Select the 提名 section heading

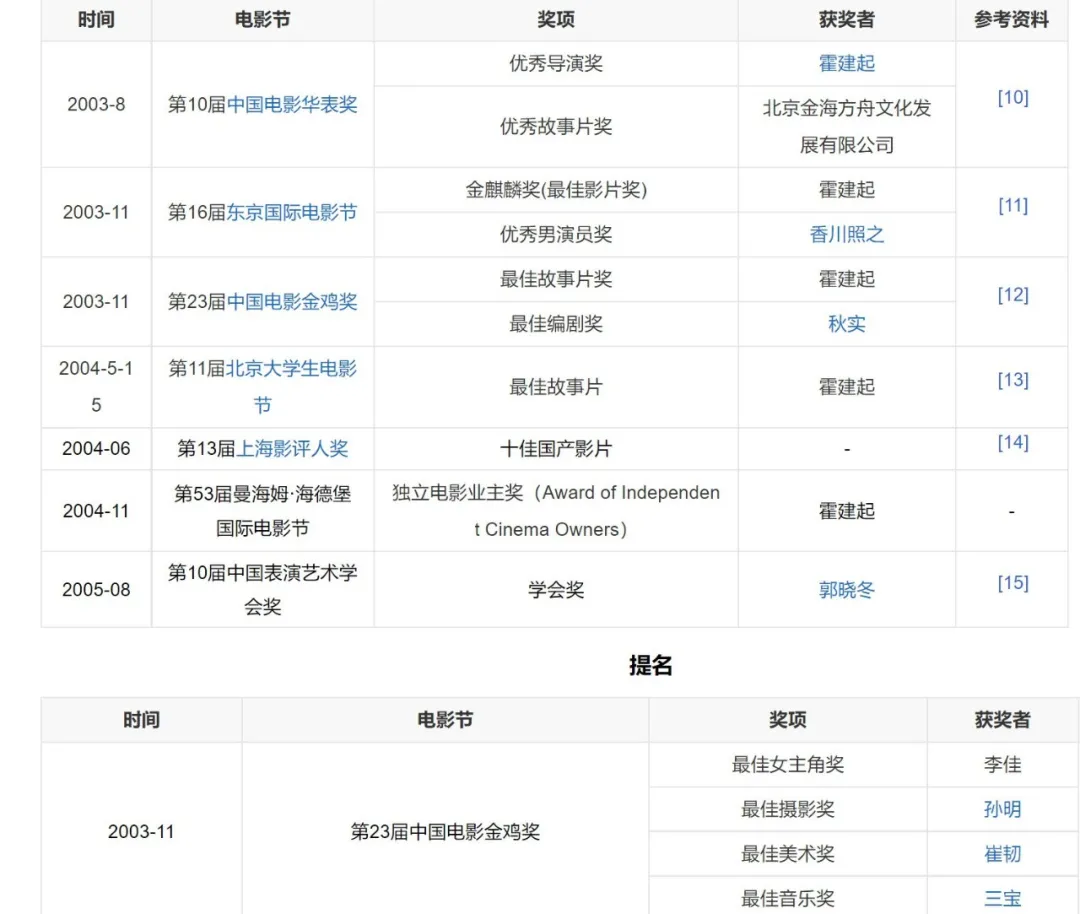click(x=650, y=665)
